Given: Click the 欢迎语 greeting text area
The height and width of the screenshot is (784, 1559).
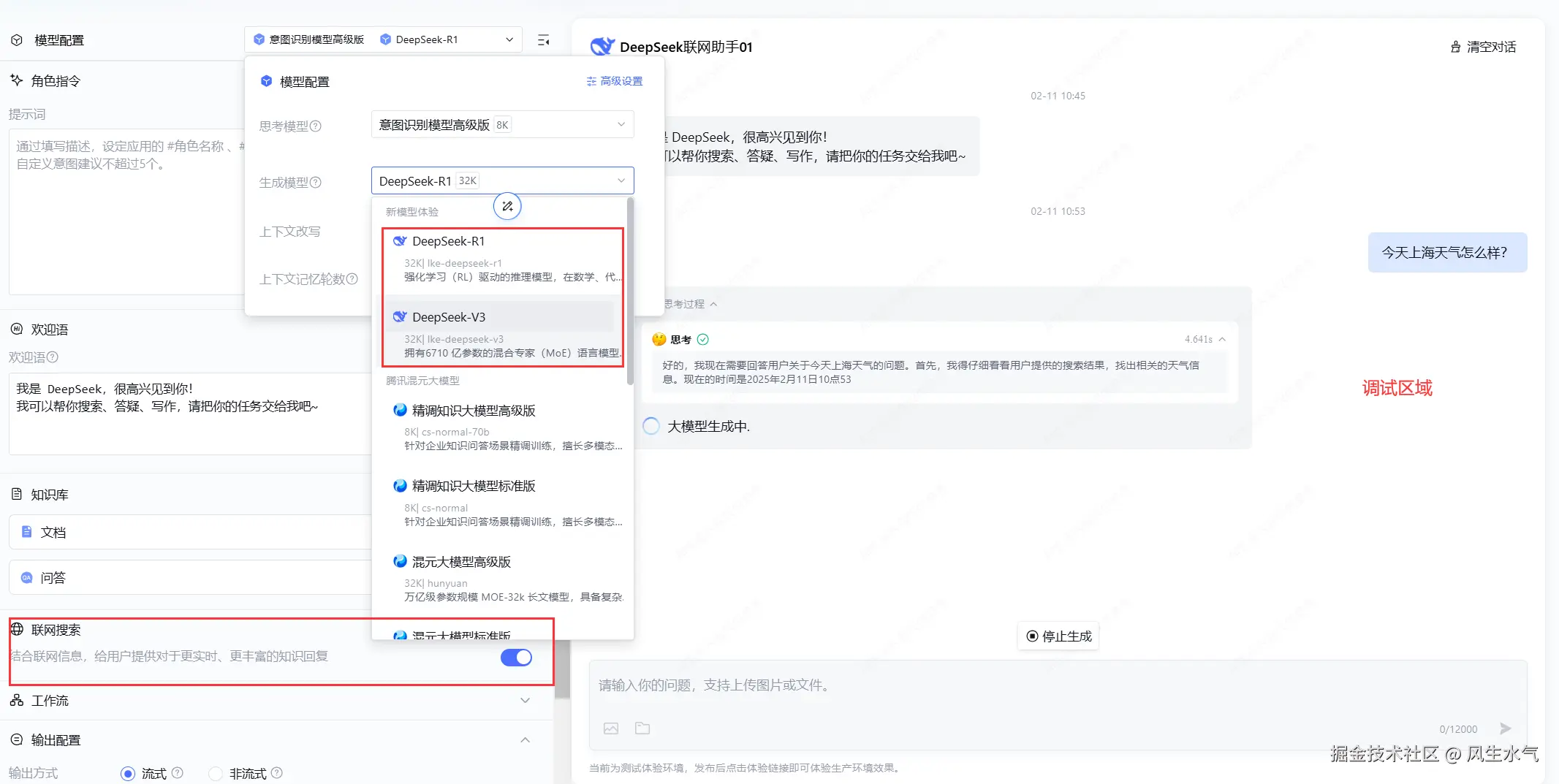Looking at the screenshot, I should [190, 414].
